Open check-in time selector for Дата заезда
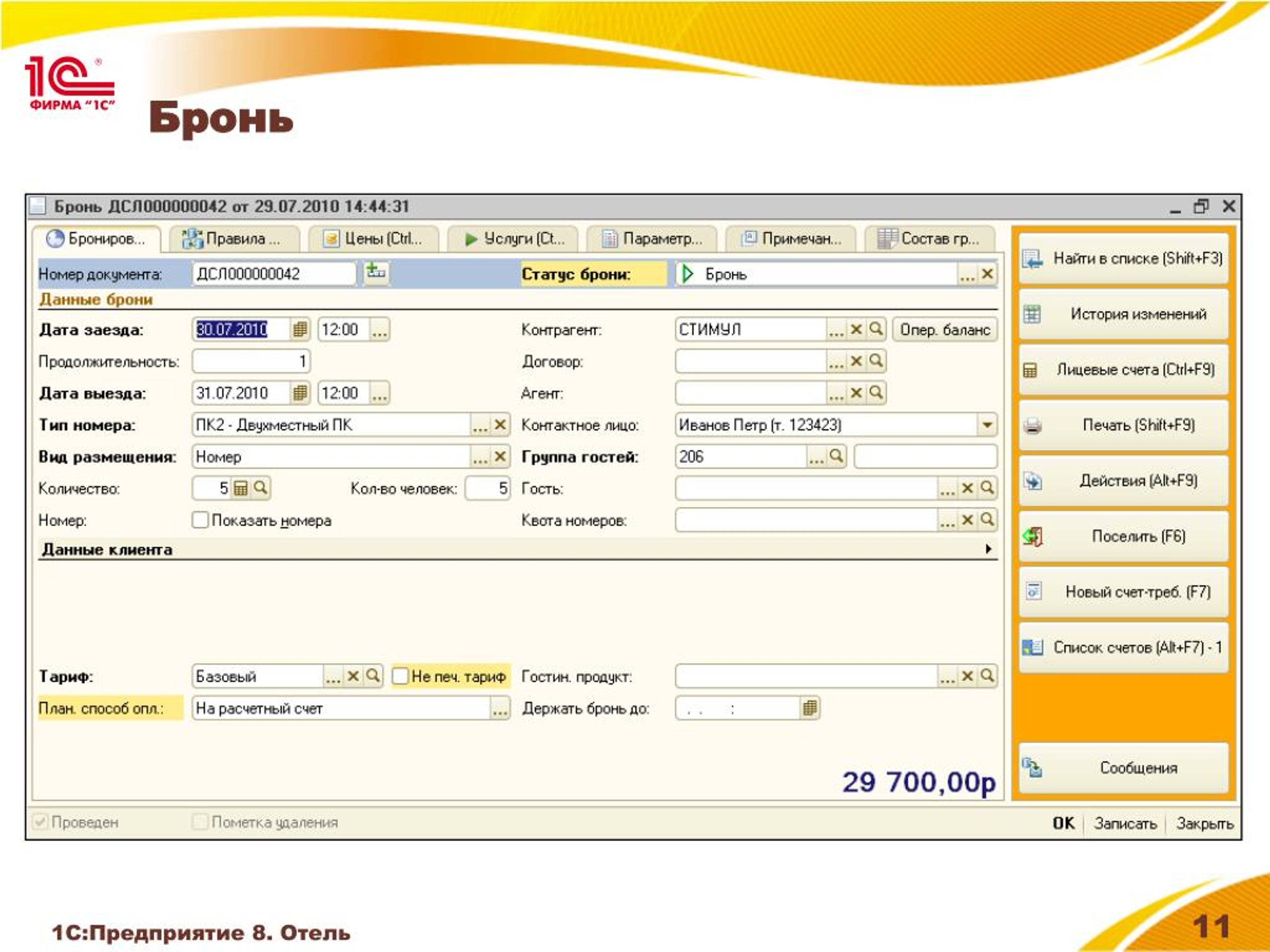This screenshot has height=952, width=1270. pyautogui.click(x=380, y=330)
